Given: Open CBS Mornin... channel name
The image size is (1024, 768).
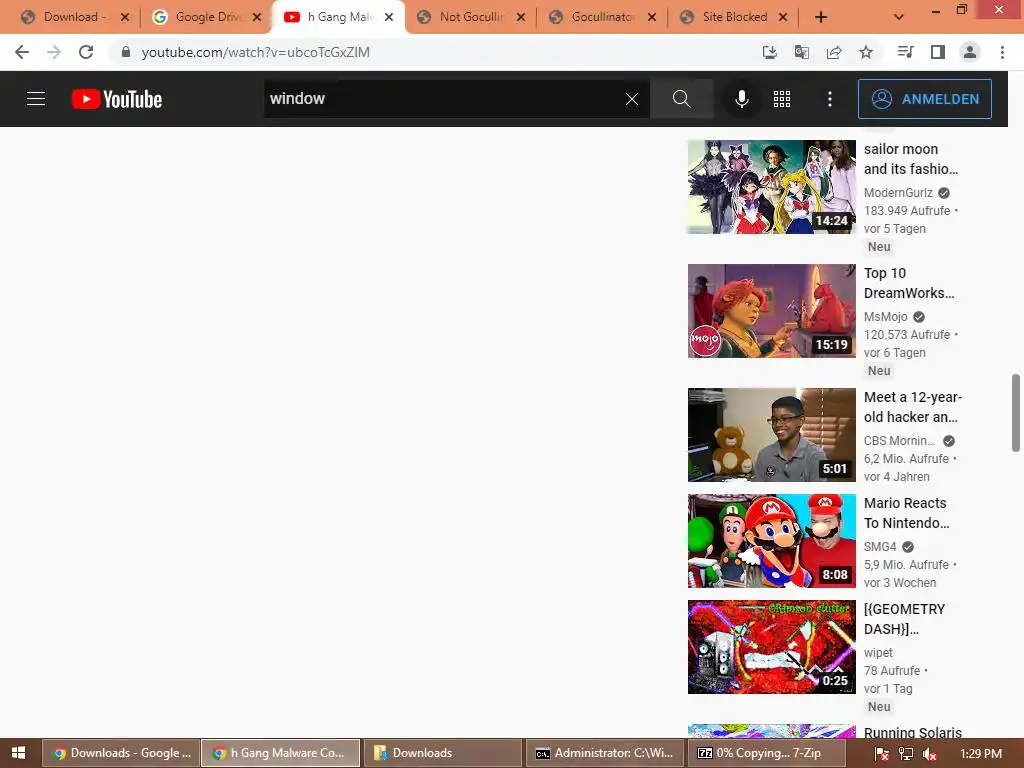Looking at the screenshot, I should [899, 441].
